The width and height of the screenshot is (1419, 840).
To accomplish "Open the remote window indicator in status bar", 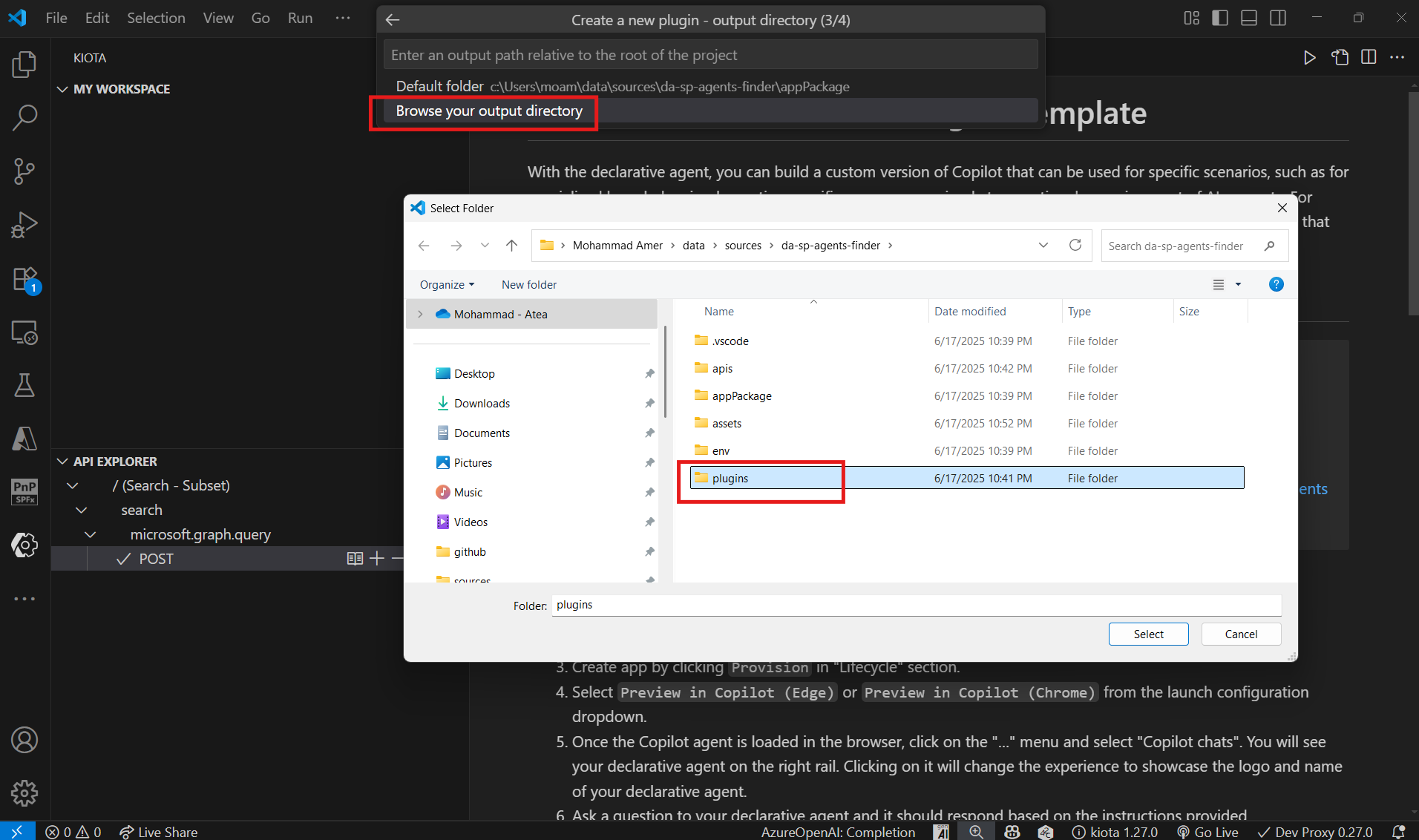I will (17, 832).
